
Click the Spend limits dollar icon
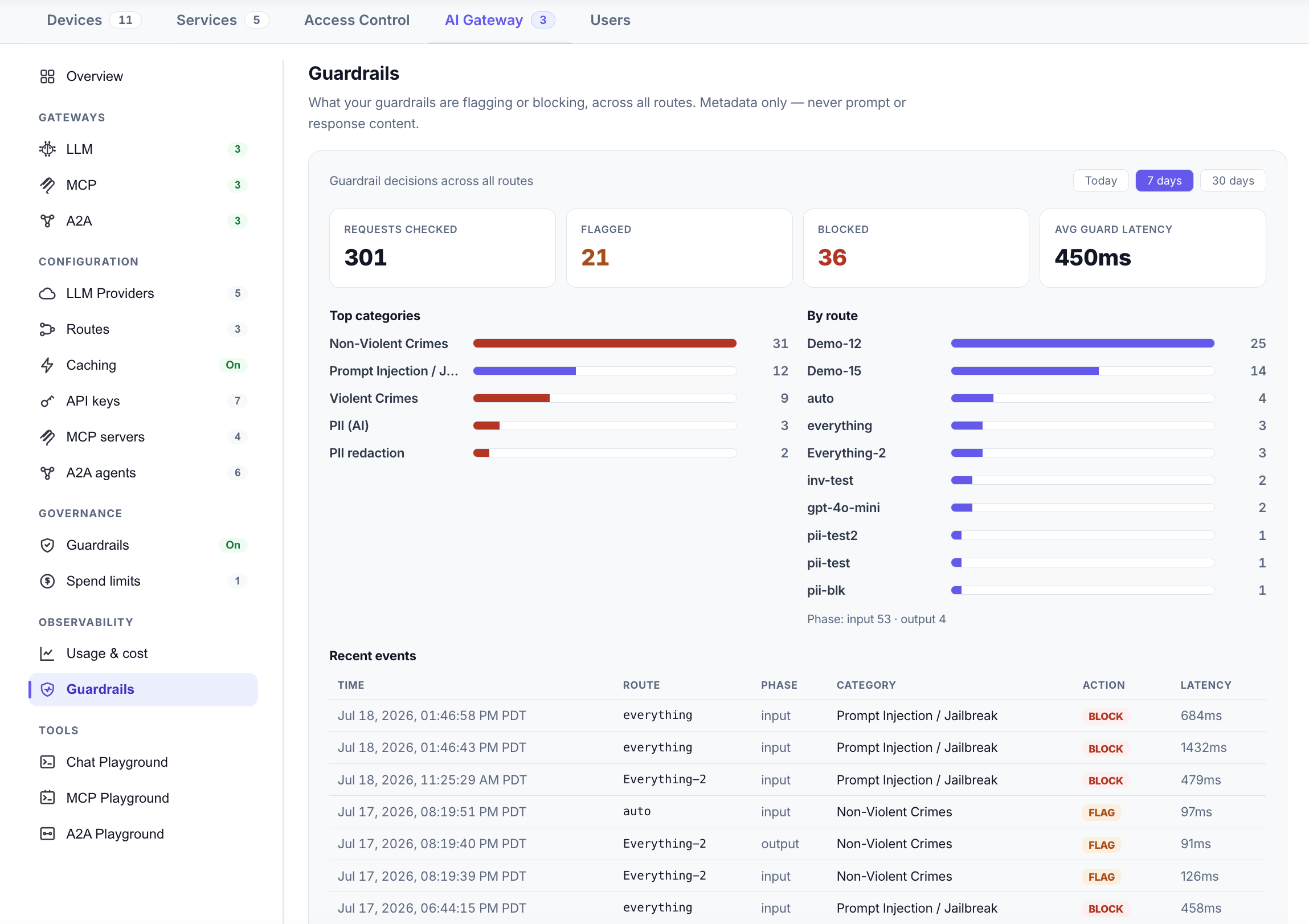tap(47, 581)
